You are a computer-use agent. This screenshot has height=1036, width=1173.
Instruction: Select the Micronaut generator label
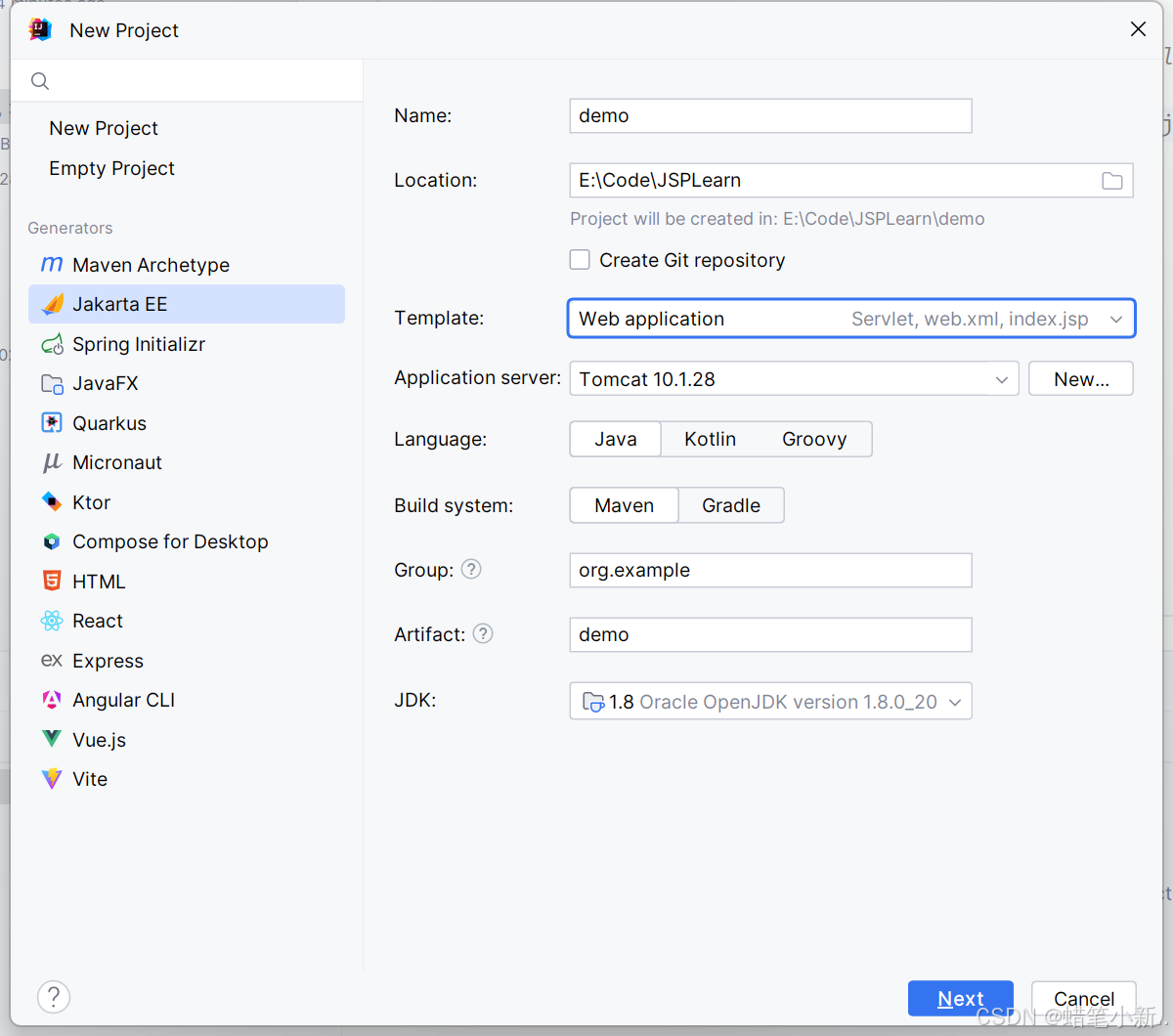(x=117, y=462)
